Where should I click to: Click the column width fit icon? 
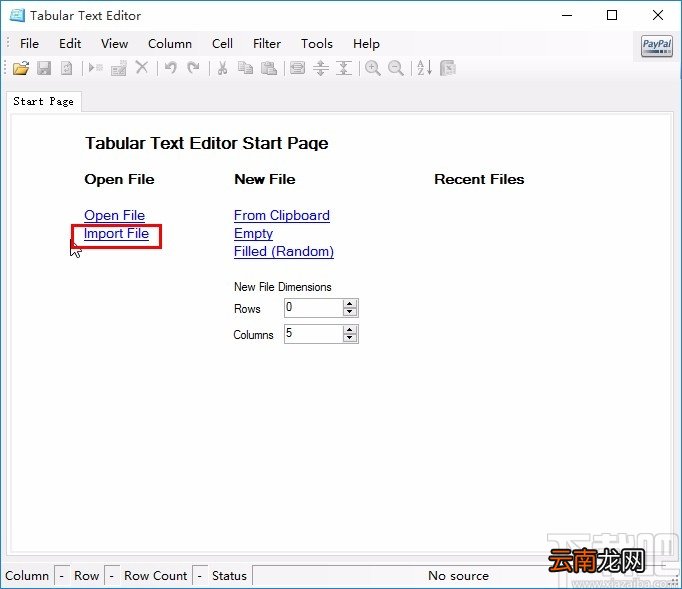click(x=298, y=68)
